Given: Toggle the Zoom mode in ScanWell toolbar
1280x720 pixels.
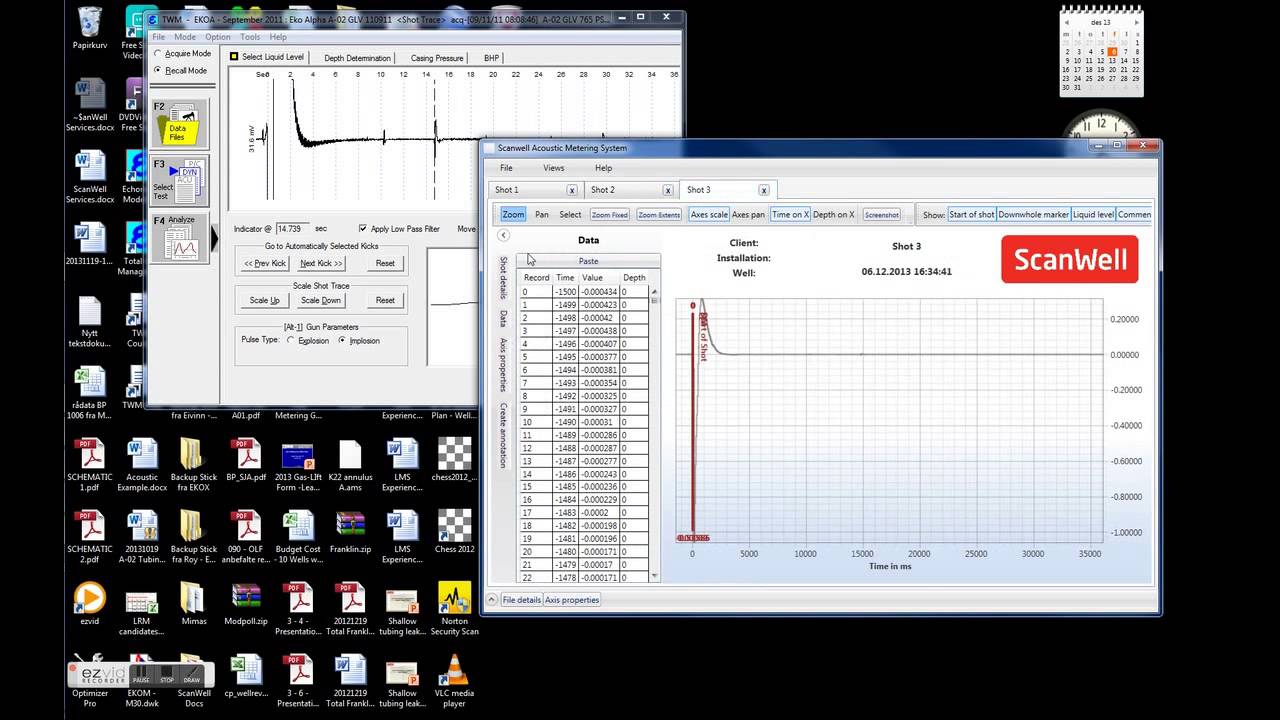Looking at the screenshot, I should point(513,215).
